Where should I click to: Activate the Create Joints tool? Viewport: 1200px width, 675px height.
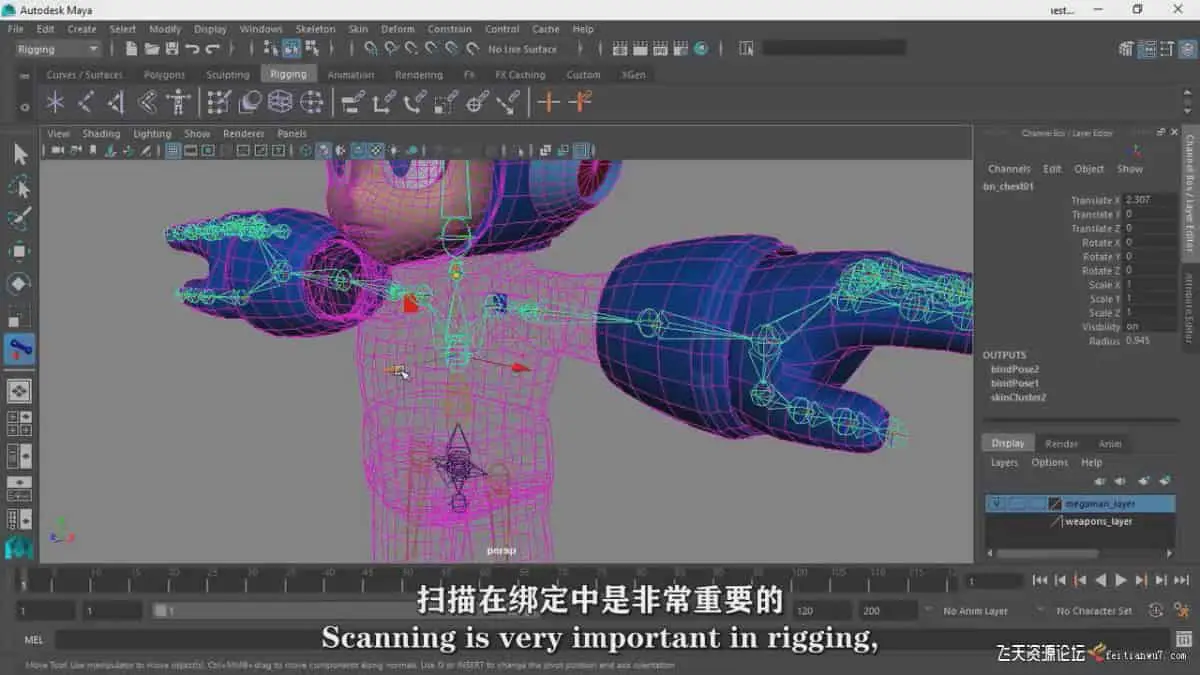click(x=86, y=101)
